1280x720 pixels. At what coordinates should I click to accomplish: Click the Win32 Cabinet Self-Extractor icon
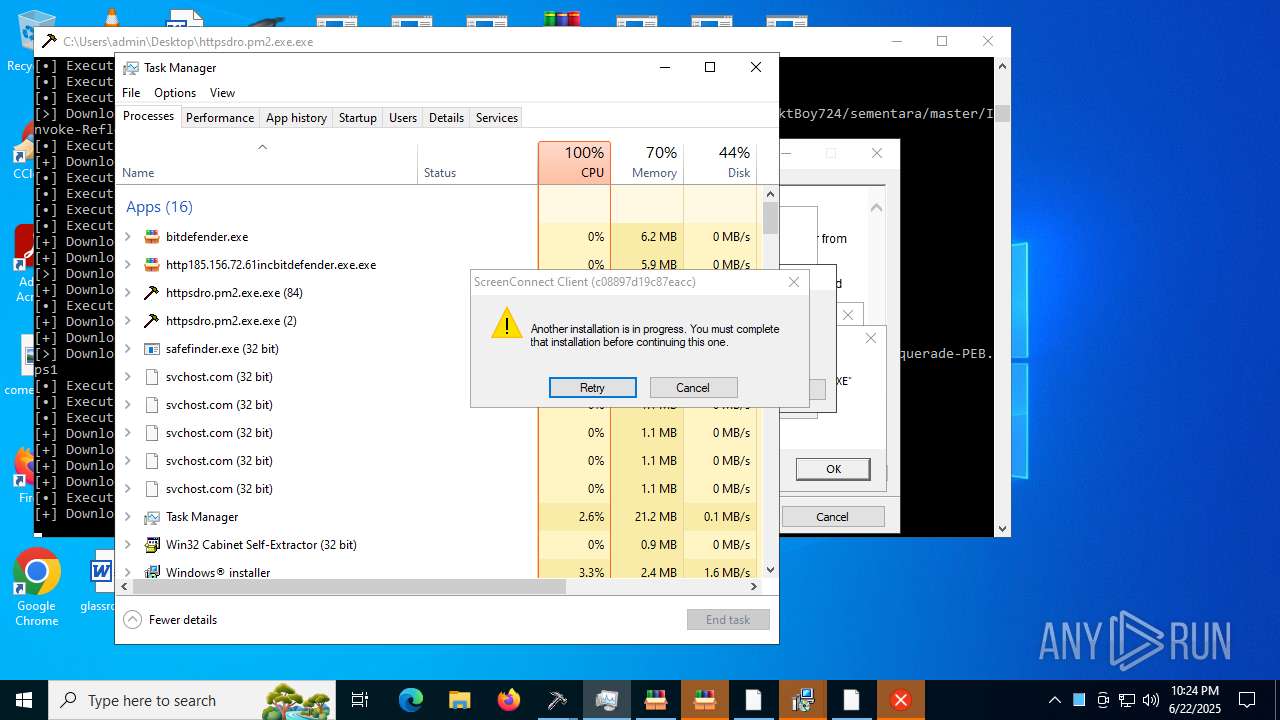point(152,545)
